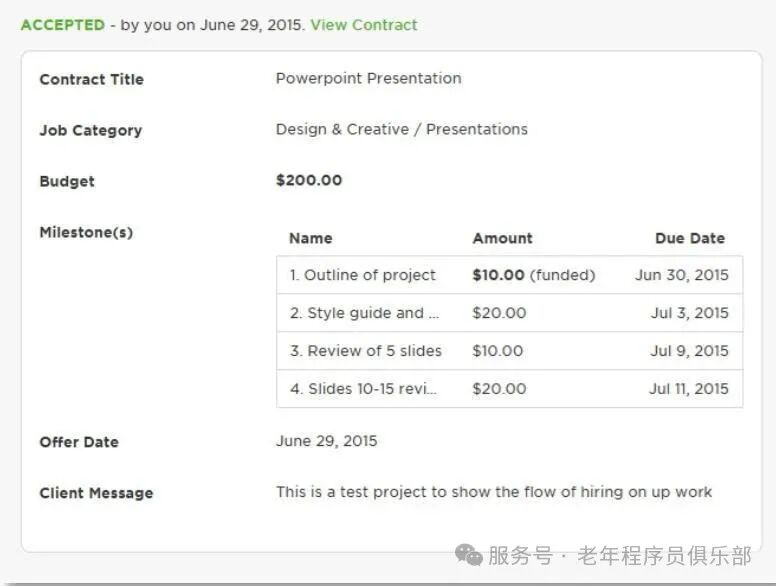This screenshot has width=776, height=586.
Task: Click the June 29, 2015 offer date
Action: click(326, 441)
